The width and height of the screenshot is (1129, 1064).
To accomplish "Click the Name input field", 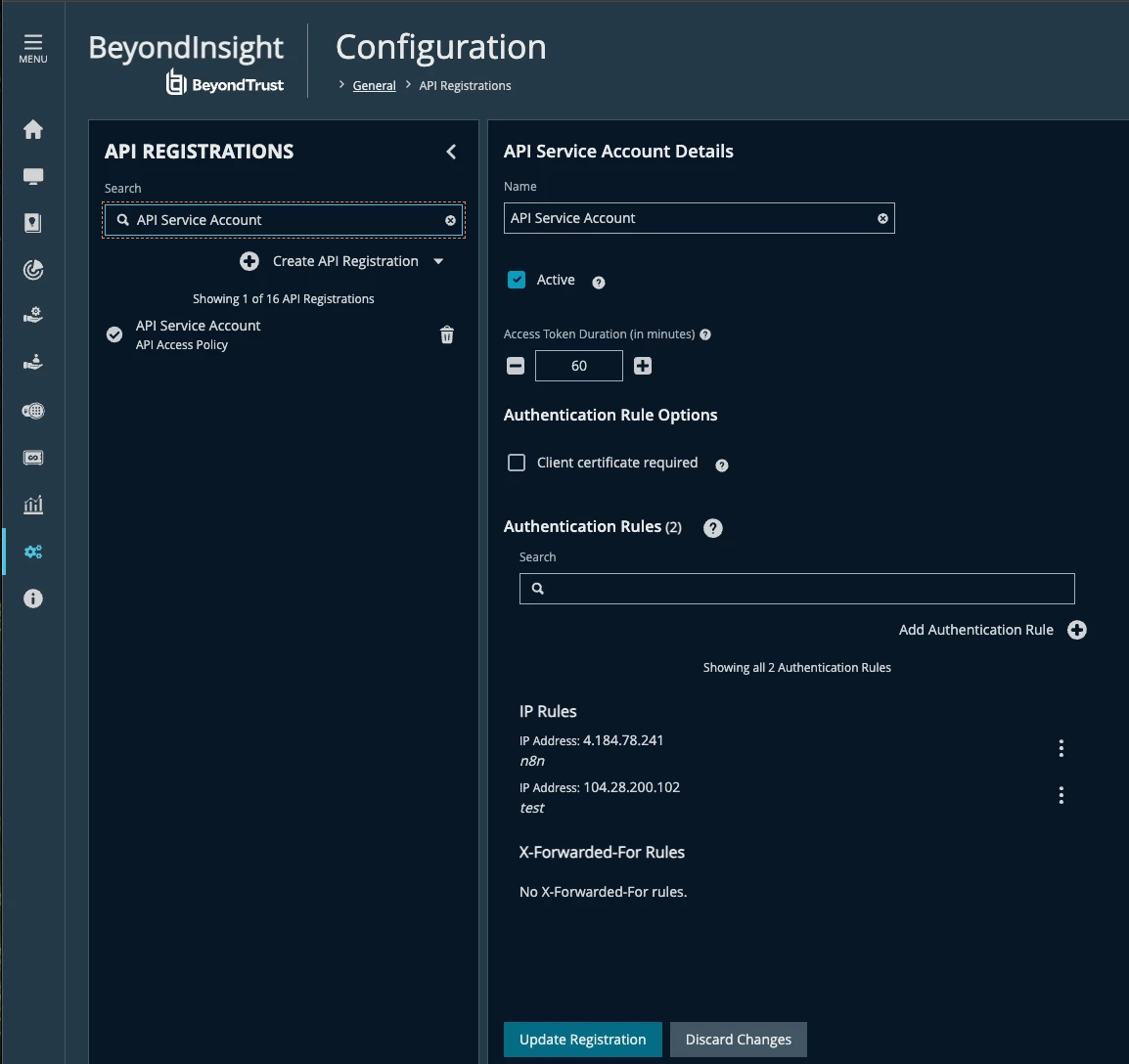I will (700, 218).
